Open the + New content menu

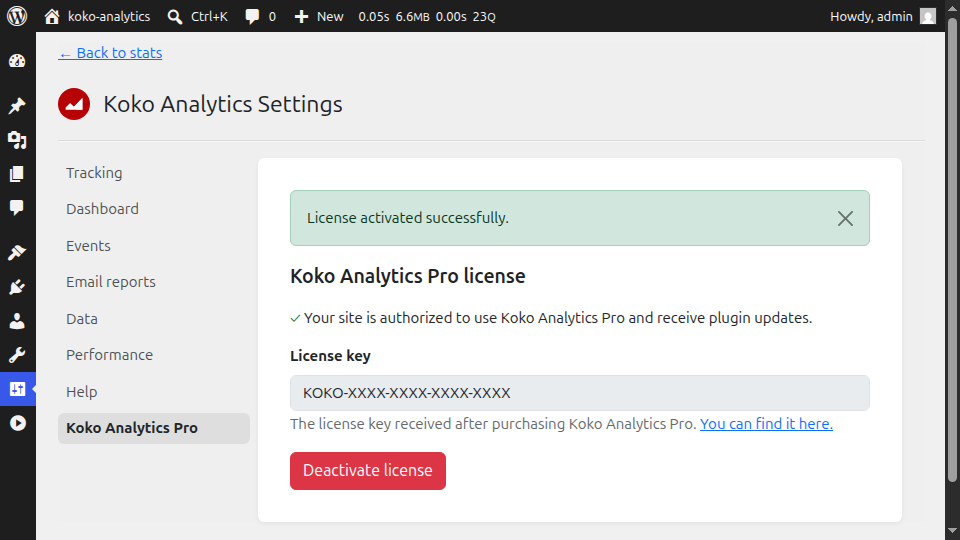pyautogui.click(x=318, y=17)
